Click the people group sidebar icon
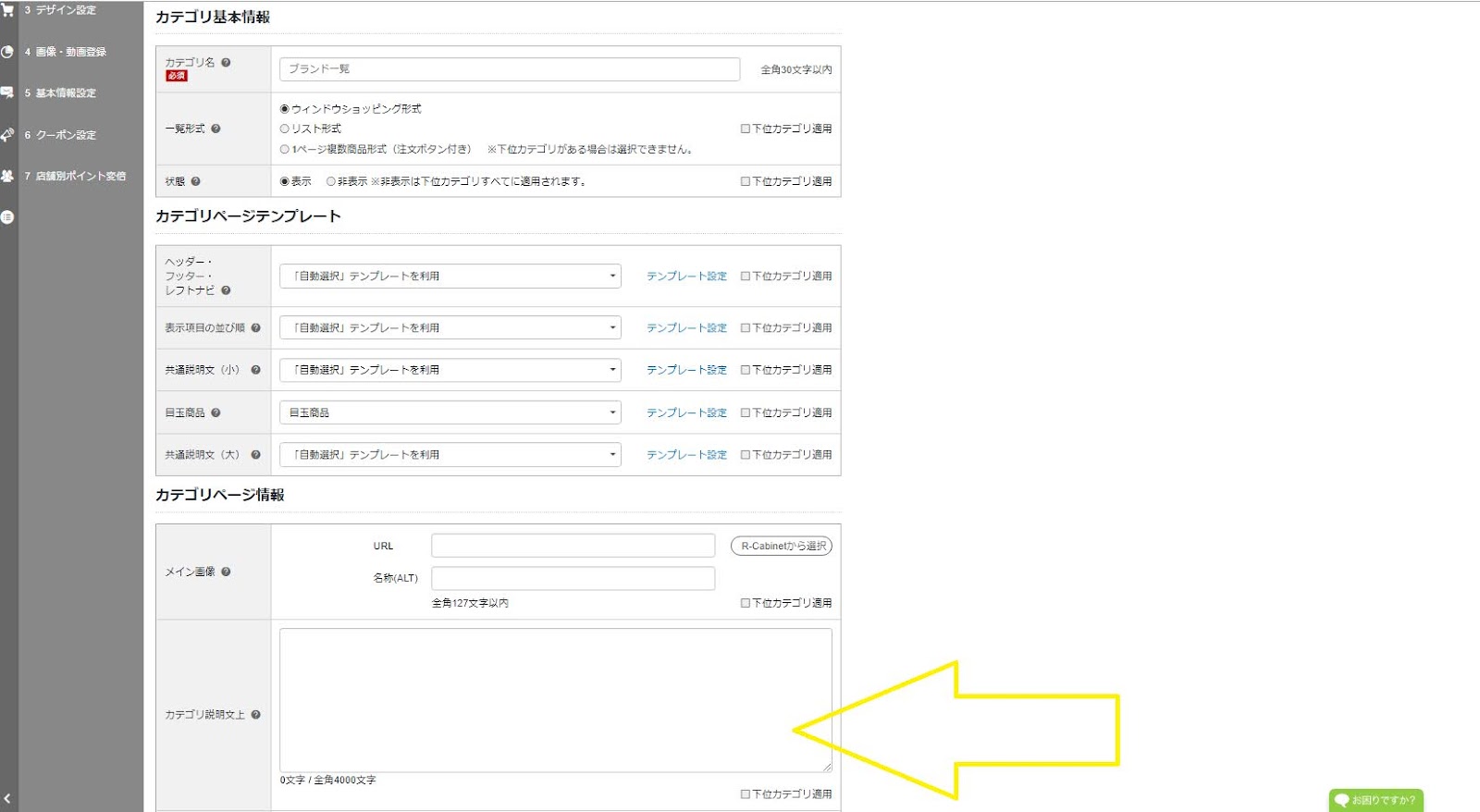This screenshot has height=812, width=1480. click(7, 176)
